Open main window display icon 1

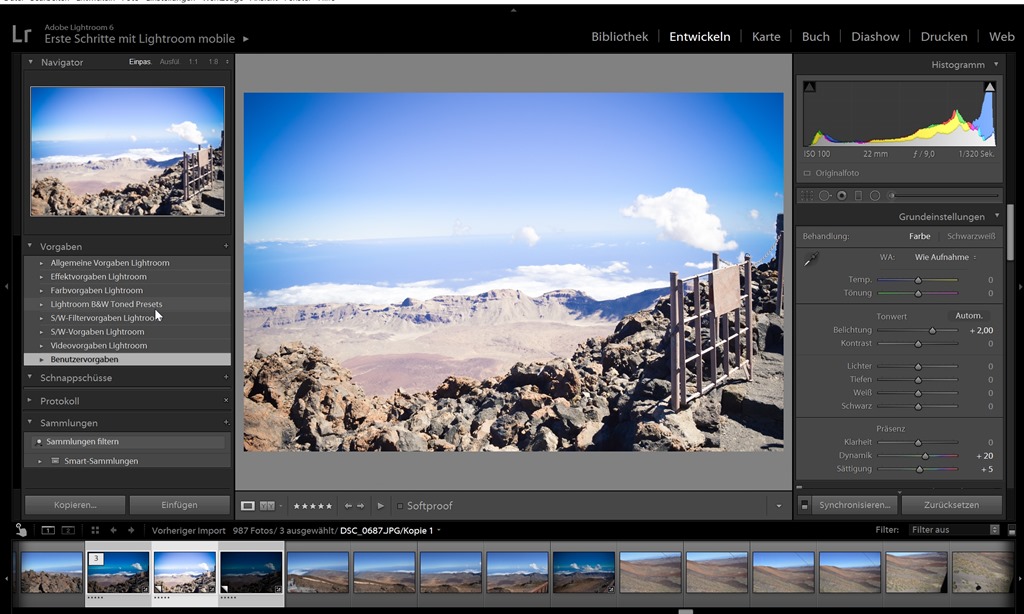click(48, 530)
